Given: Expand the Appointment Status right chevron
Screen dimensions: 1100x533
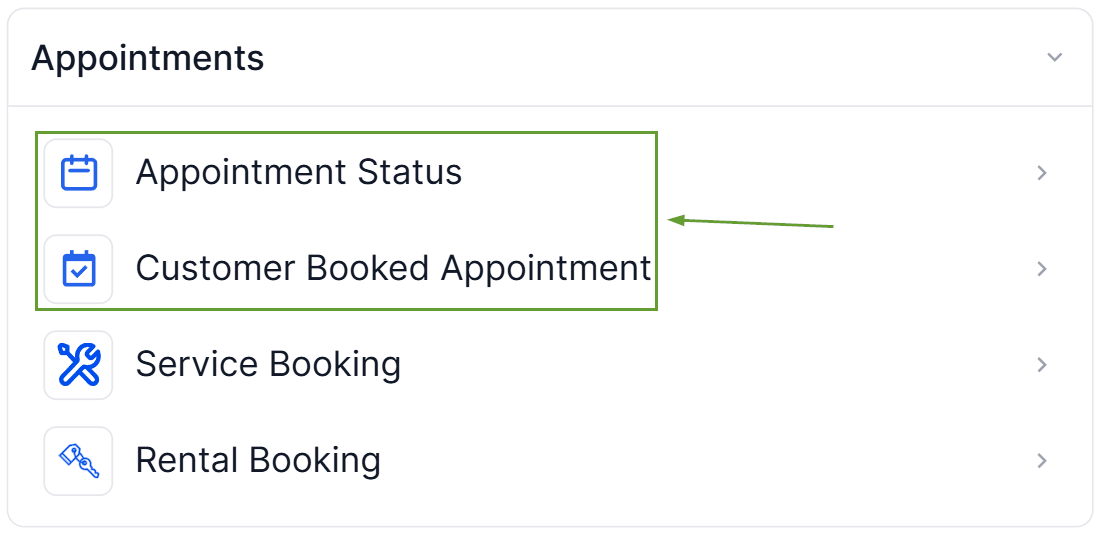Looking at the screenshot, I should pos(1042,173).
